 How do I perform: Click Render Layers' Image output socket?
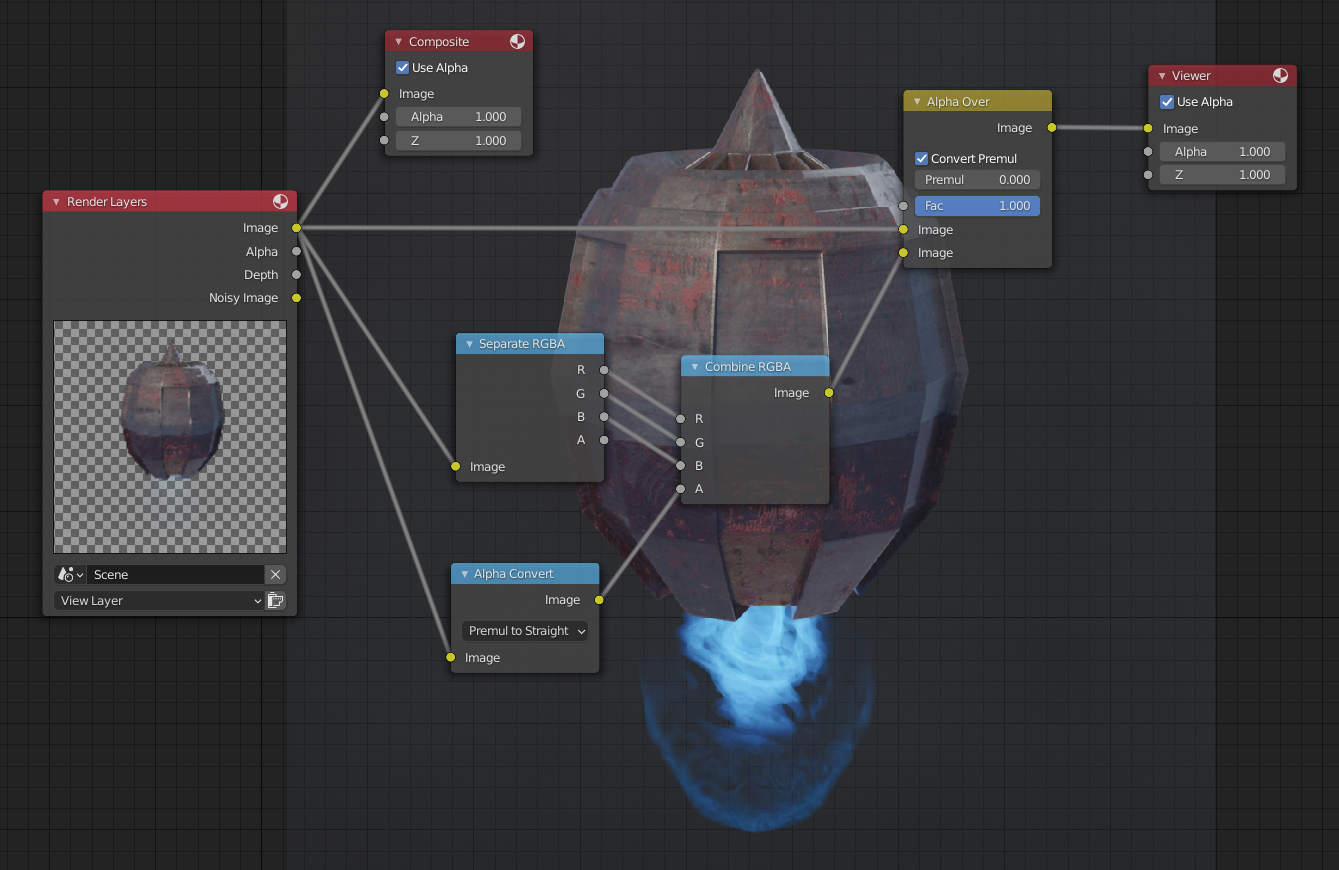tap(296, 228)
